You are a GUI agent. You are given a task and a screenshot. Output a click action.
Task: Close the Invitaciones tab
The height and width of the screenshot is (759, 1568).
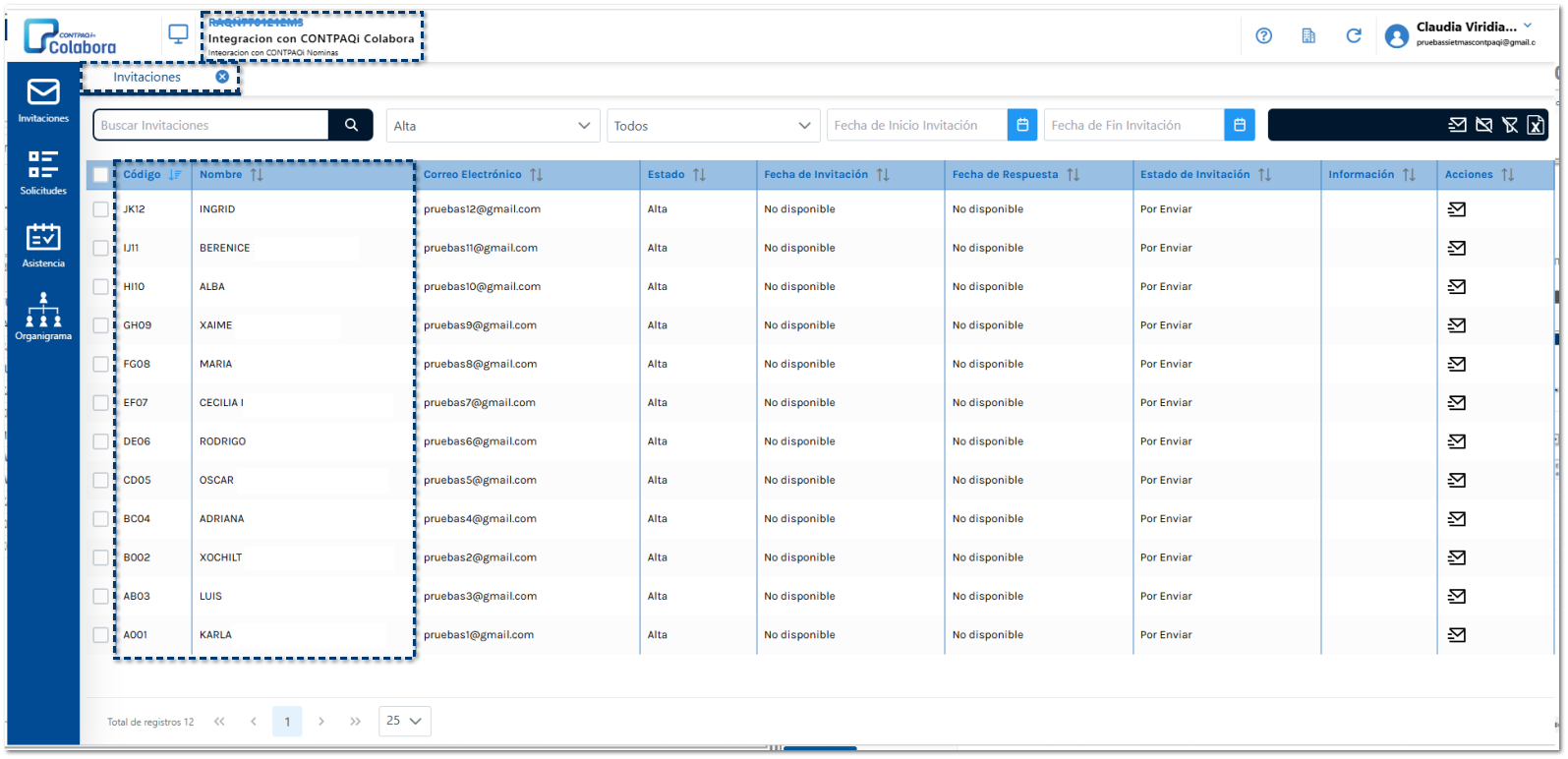point(222,77)
